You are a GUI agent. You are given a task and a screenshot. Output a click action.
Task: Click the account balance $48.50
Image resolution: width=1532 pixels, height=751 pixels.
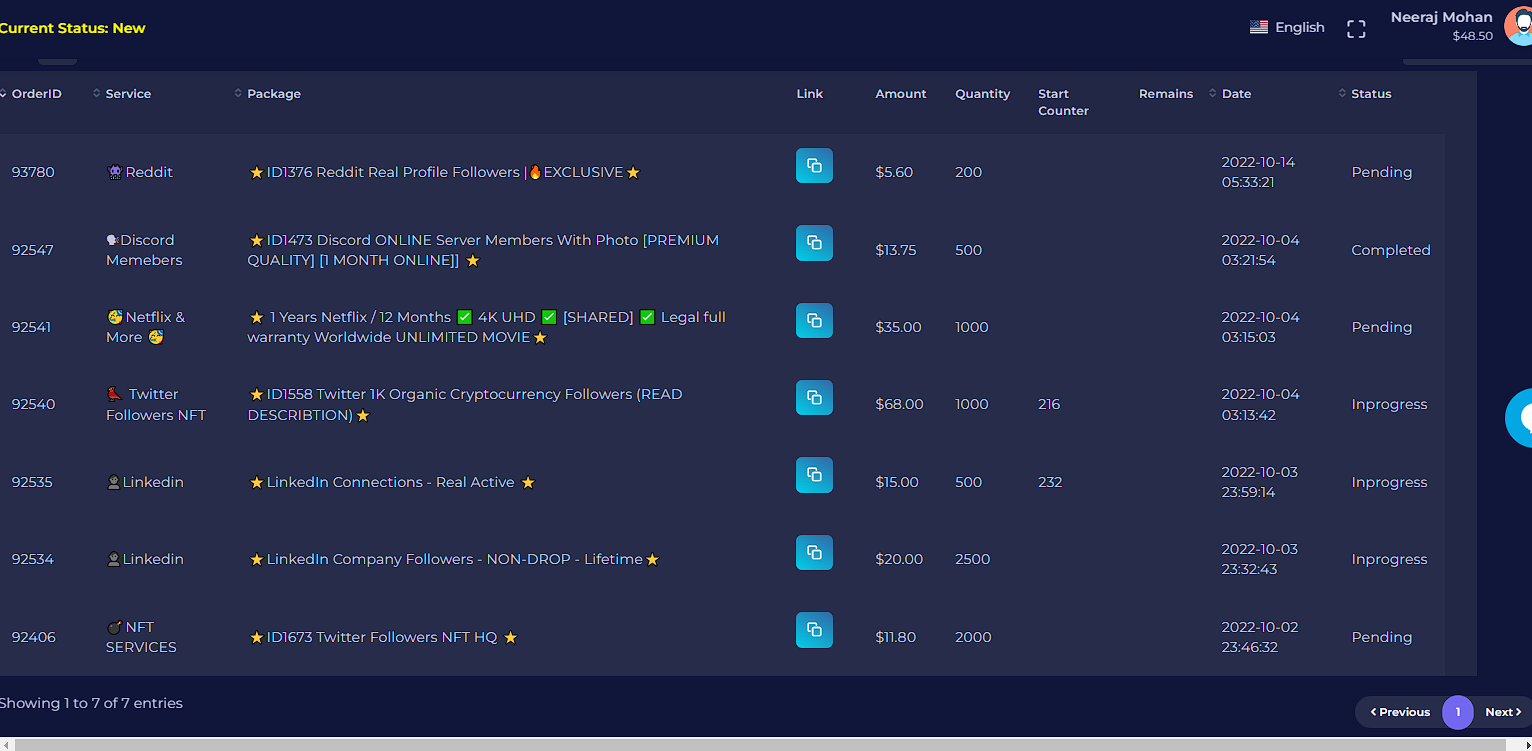1473,36
